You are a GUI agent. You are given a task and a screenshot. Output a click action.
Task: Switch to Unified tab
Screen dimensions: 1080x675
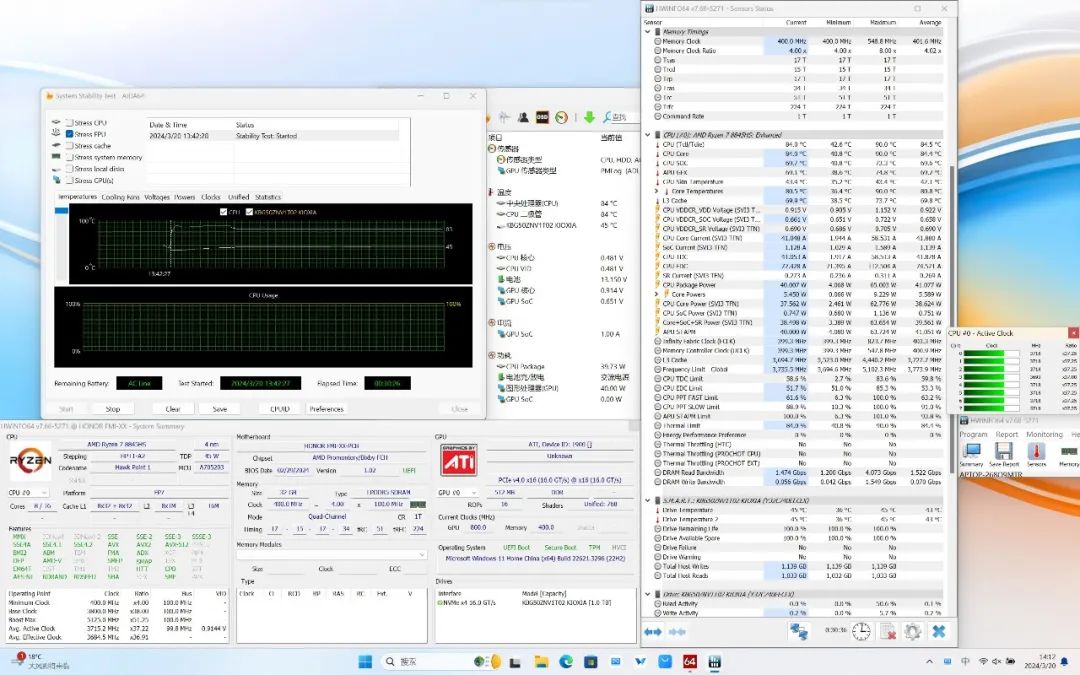(x=238, y=197)
